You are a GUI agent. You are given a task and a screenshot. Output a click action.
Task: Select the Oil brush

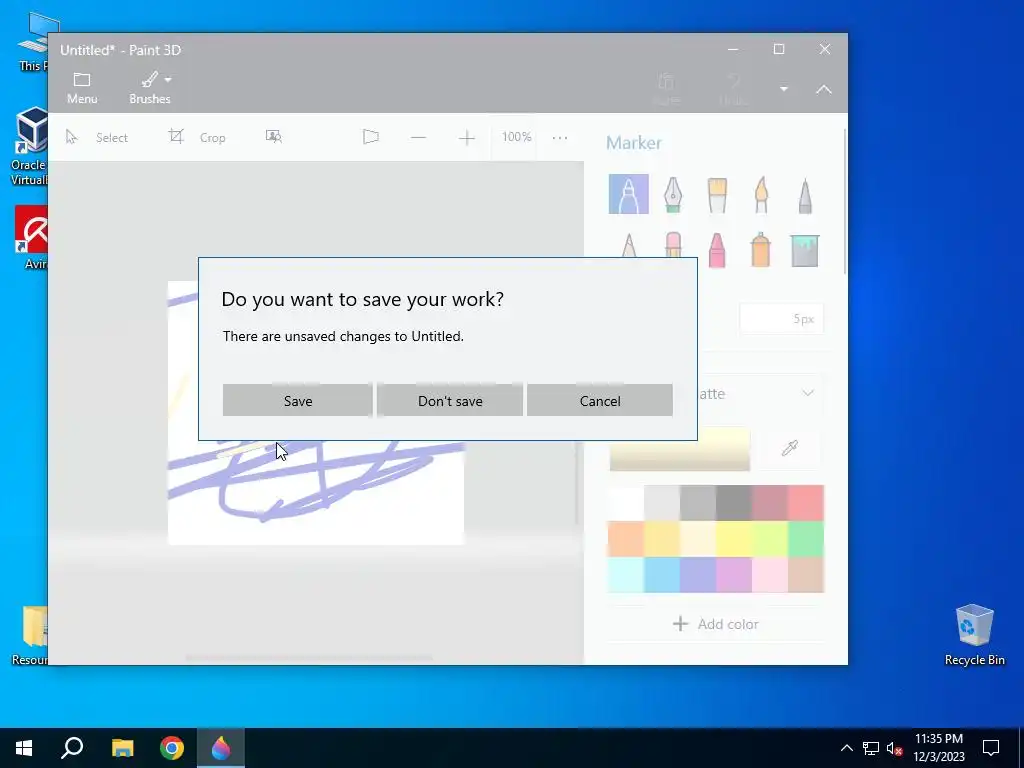(x=717, y=194)
